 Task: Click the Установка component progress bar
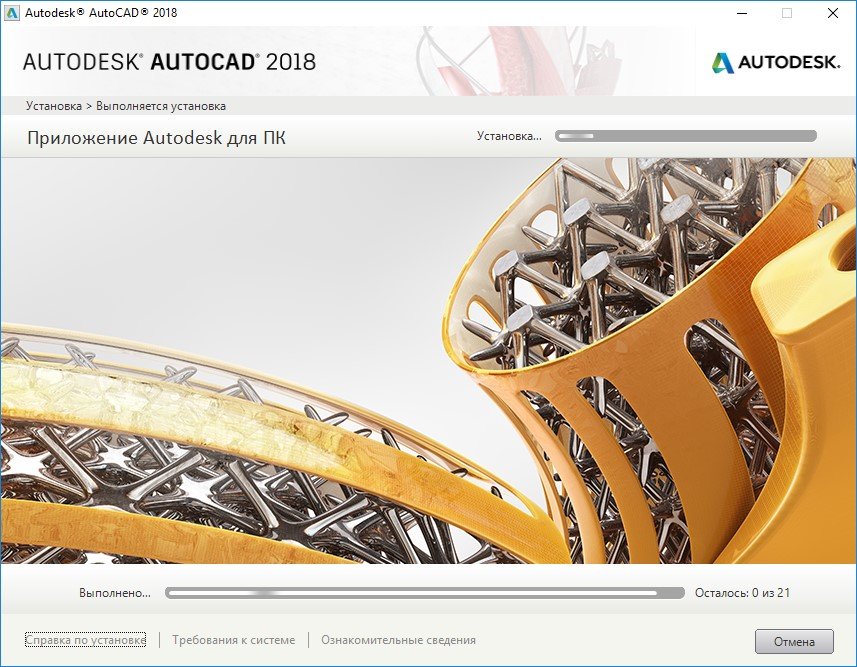coord(686,136)
